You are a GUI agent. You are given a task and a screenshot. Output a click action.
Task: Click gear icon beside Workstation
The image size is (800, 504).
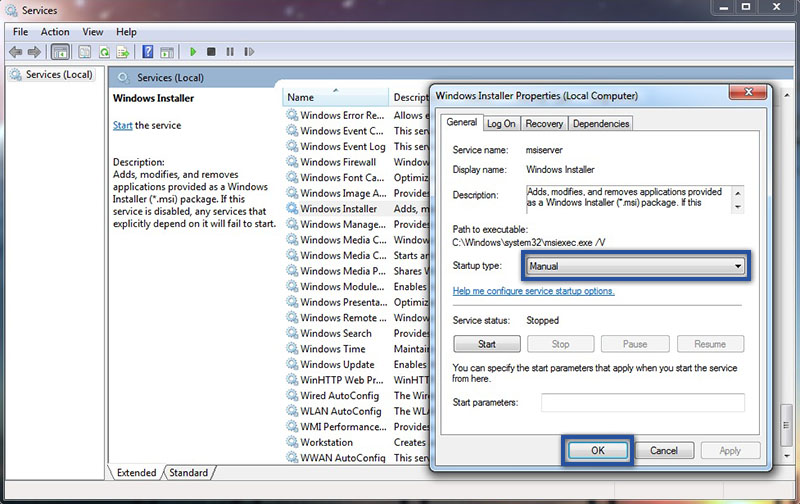(x=292, y=442)
